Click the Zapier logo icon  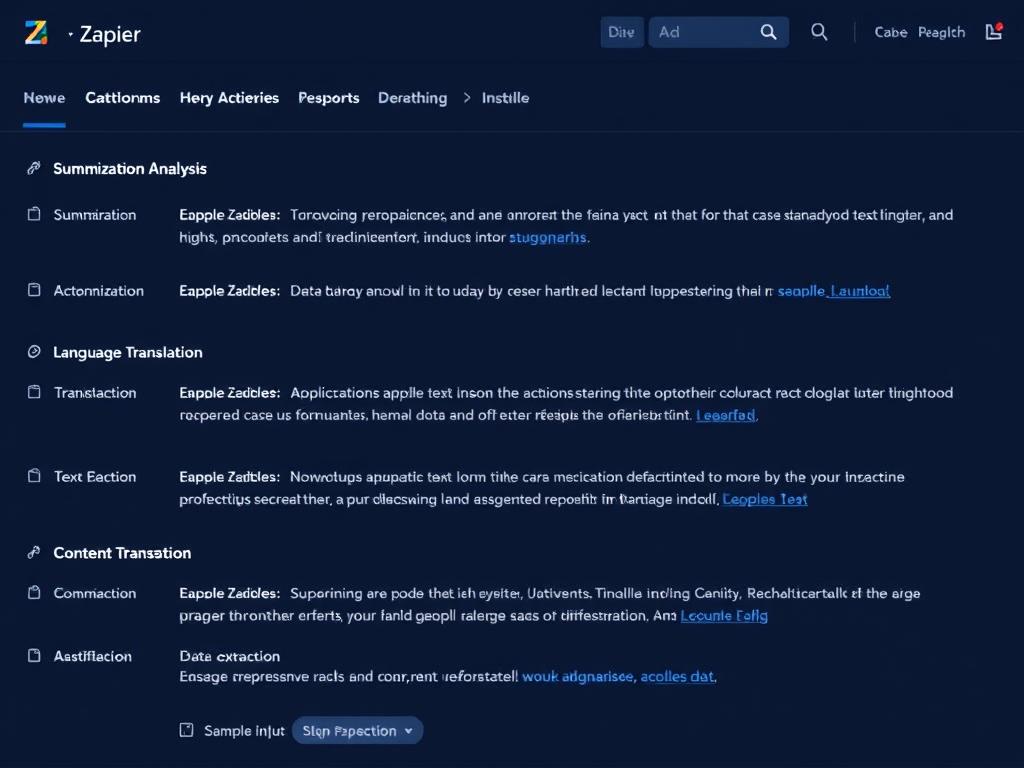point(36,33)
